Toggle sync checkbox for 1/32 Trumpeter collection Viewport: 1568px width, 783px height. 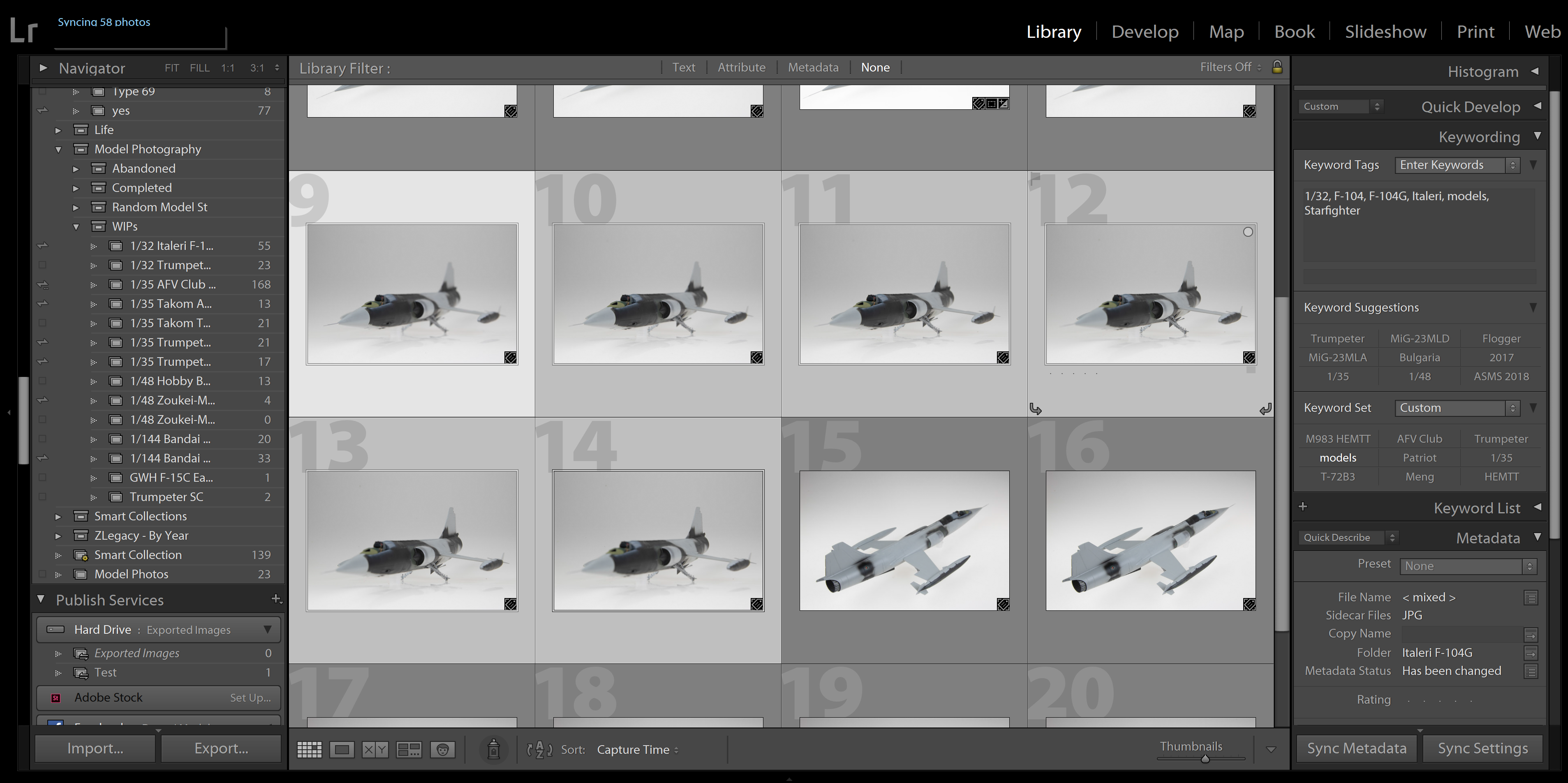click(43, 265)
